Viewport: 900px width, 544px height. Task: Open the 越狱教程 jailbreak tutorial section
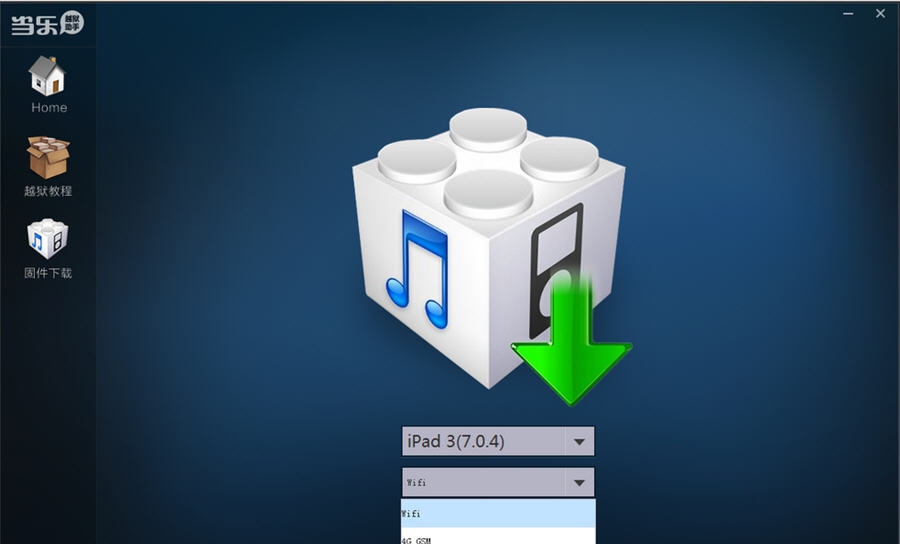point(48,166)
